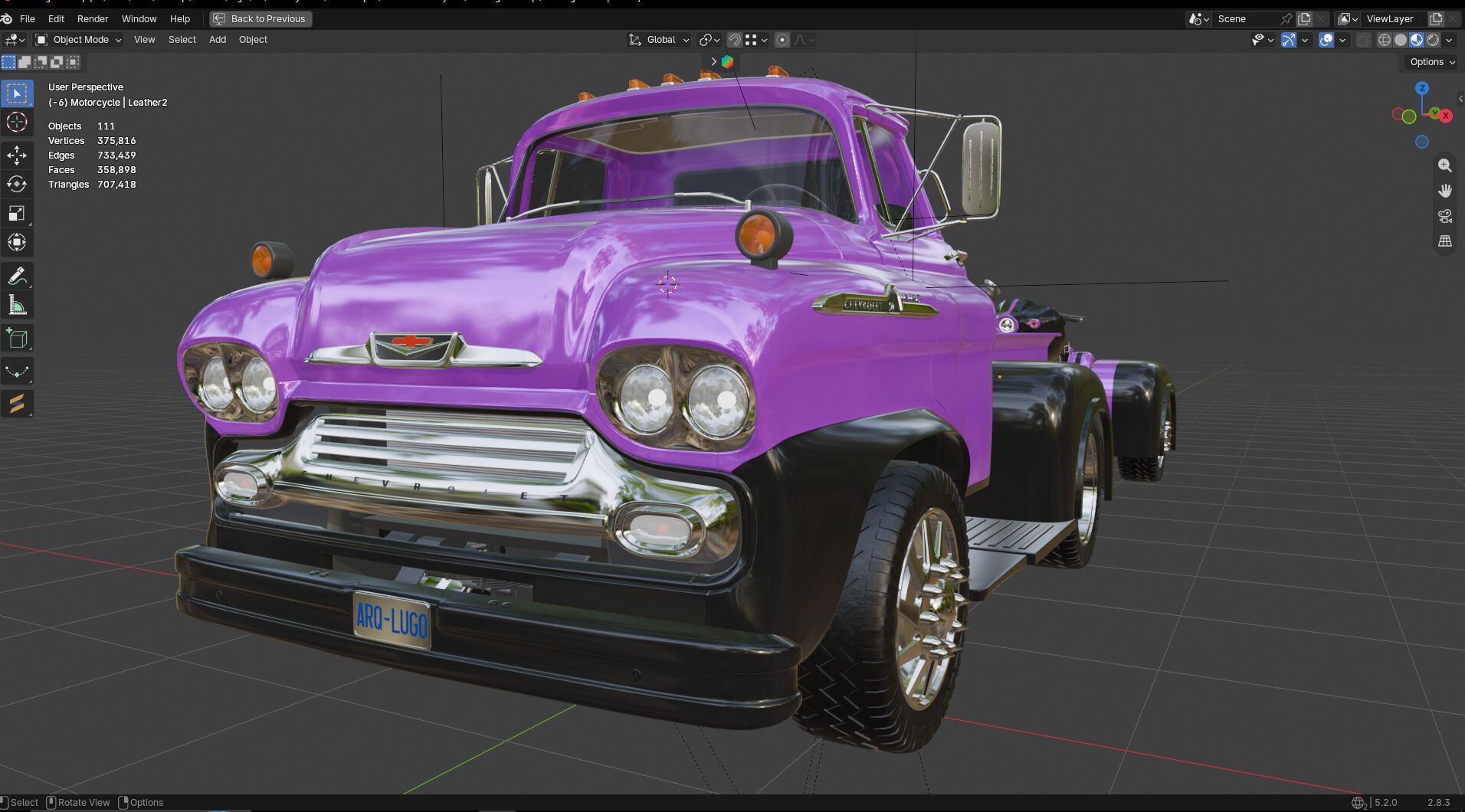Open the Object menu in viewport header

[x=253, y=40]
